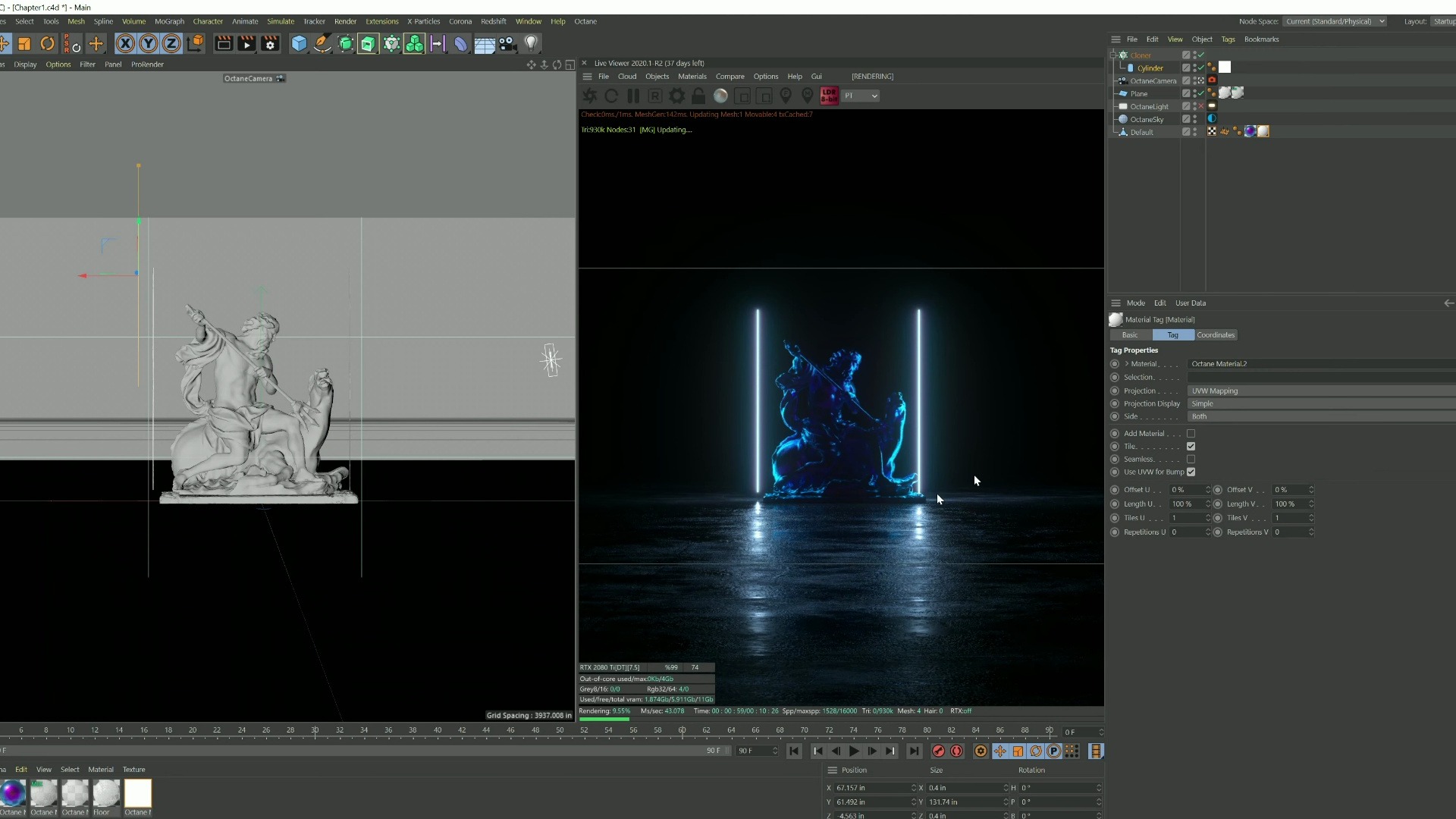Screen dimensions: 1456x819
Task: Click the Tag tab in Material Tag panel
Action: point(1173,334)
